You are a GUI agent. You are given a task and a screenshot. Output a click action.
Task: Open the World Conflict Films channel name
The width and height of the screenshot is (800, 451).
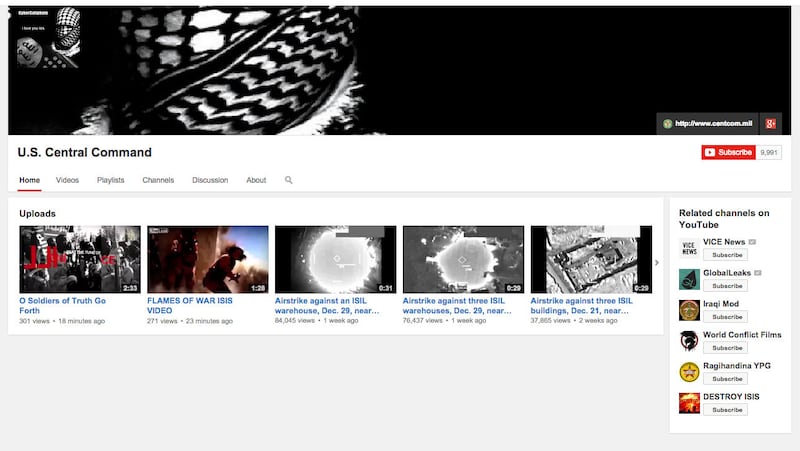click(742, 335)
